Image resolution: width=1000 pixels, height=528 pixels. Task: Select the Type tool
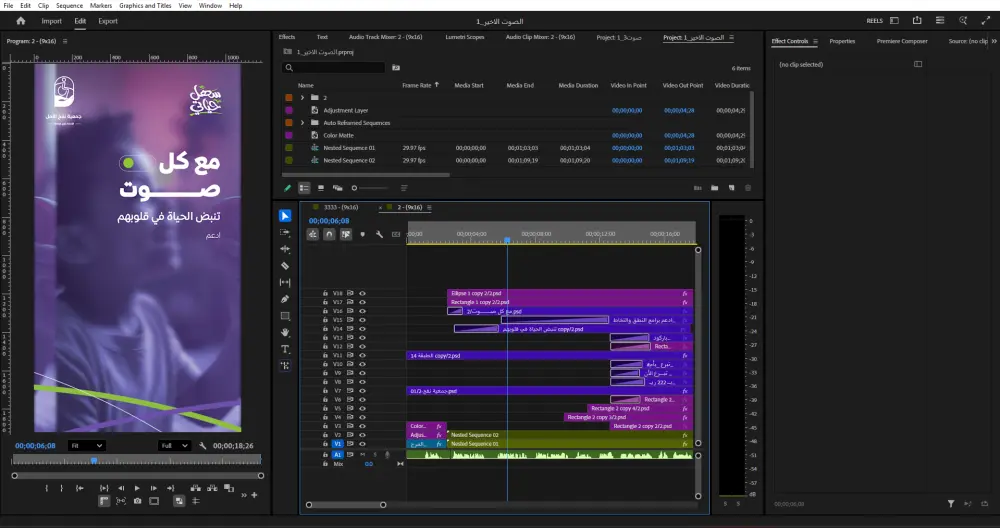pyautogui.click(x=285, y=349)
